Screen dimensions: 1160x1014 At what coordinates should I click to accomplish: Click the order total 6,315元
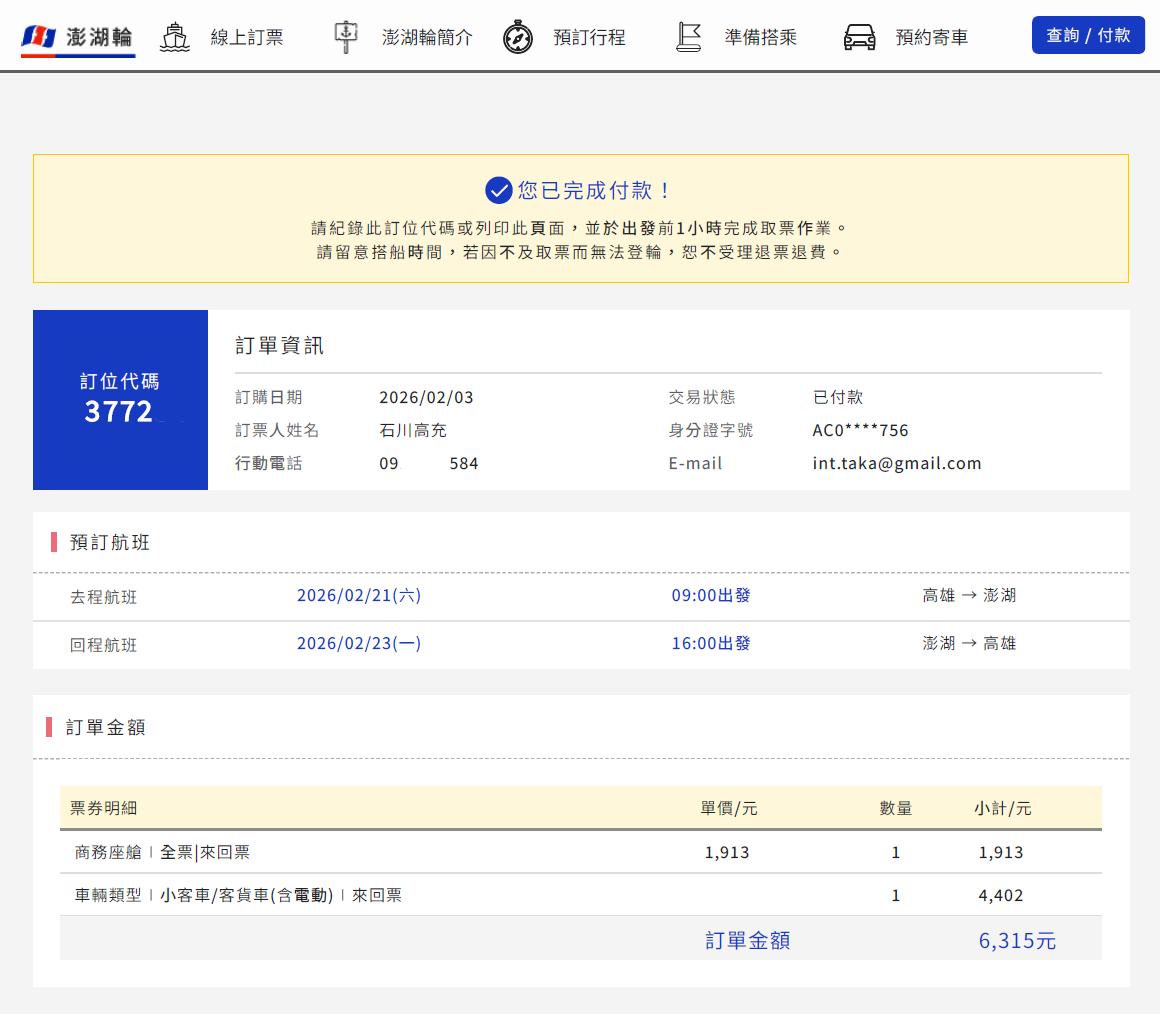click(x=1017, y=941)
